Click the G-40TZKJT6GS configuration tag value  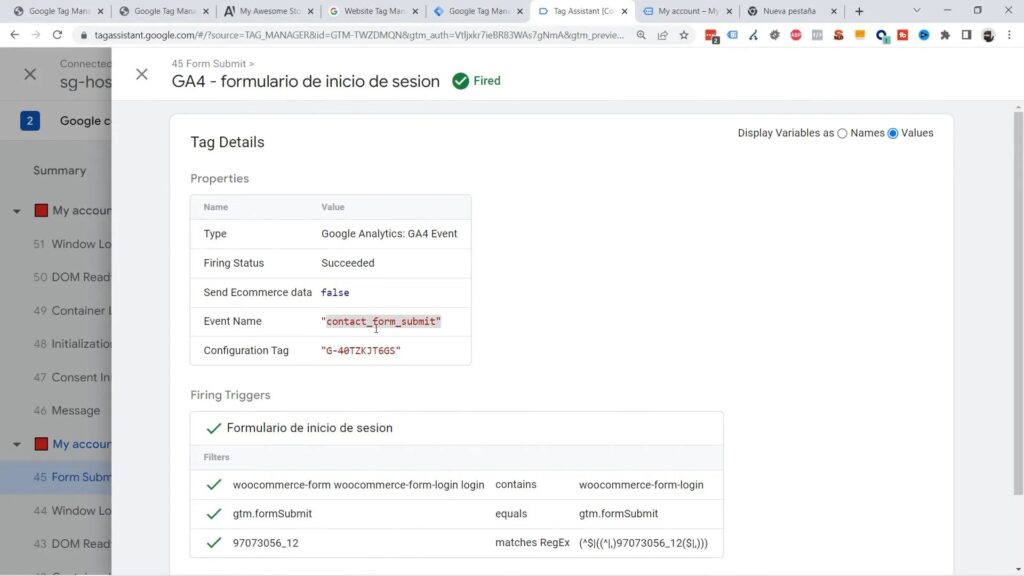tap(360, 351)
